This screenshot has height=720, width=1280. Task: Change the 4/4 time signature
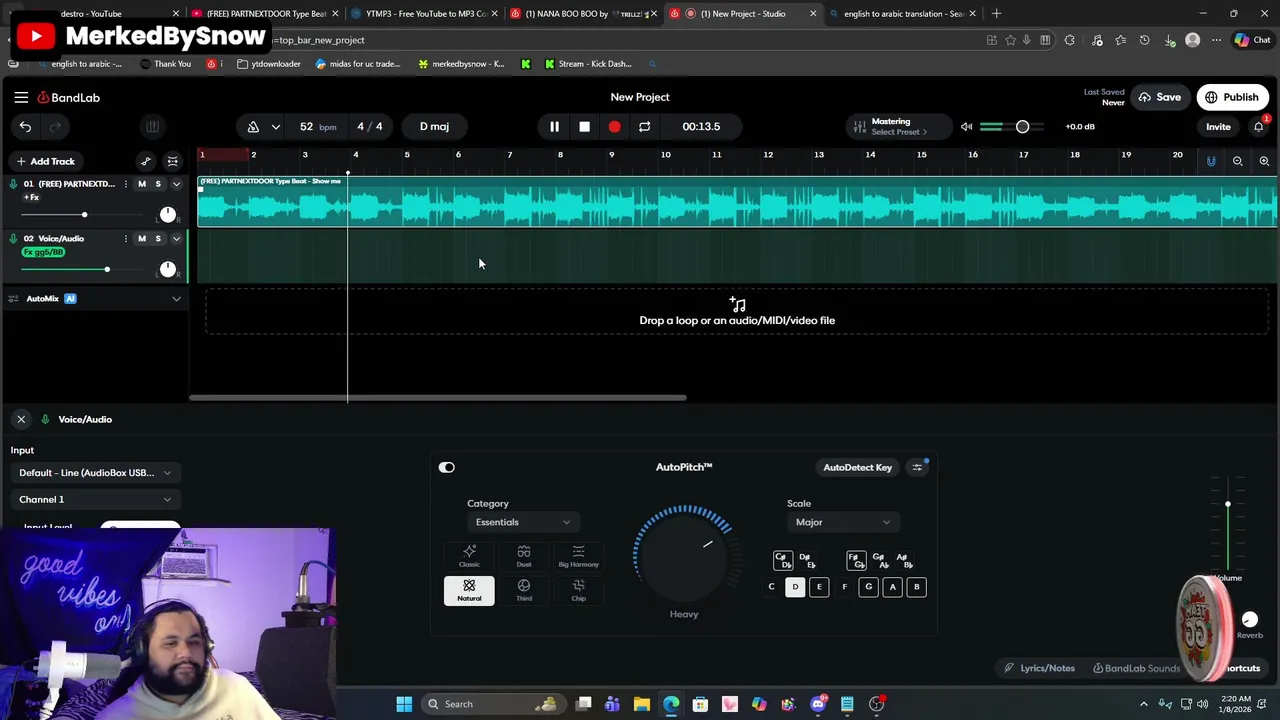click(x=370, y=127)
